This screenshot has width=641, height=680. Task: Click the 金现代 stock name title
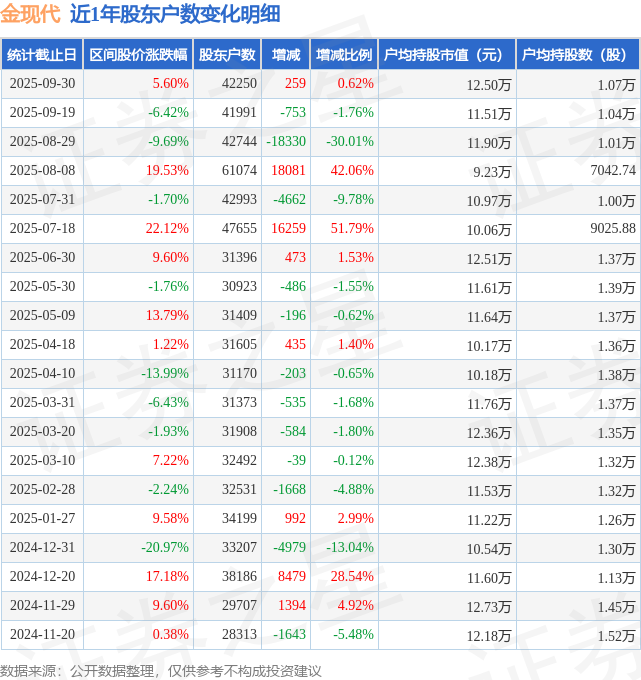click(x=31, y=14)
